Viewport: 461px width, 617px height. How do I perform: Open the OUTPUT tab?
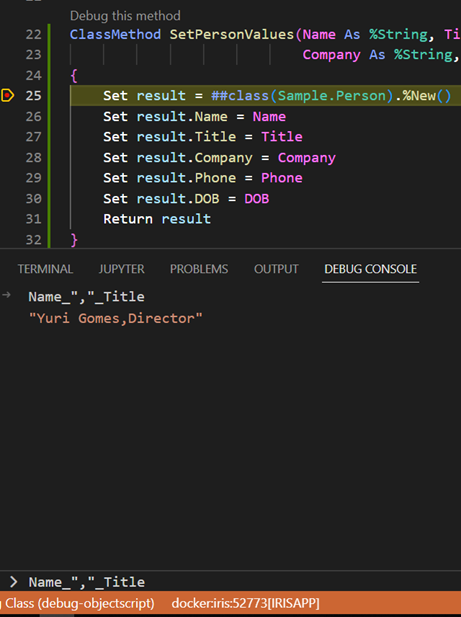coord(276,269)
